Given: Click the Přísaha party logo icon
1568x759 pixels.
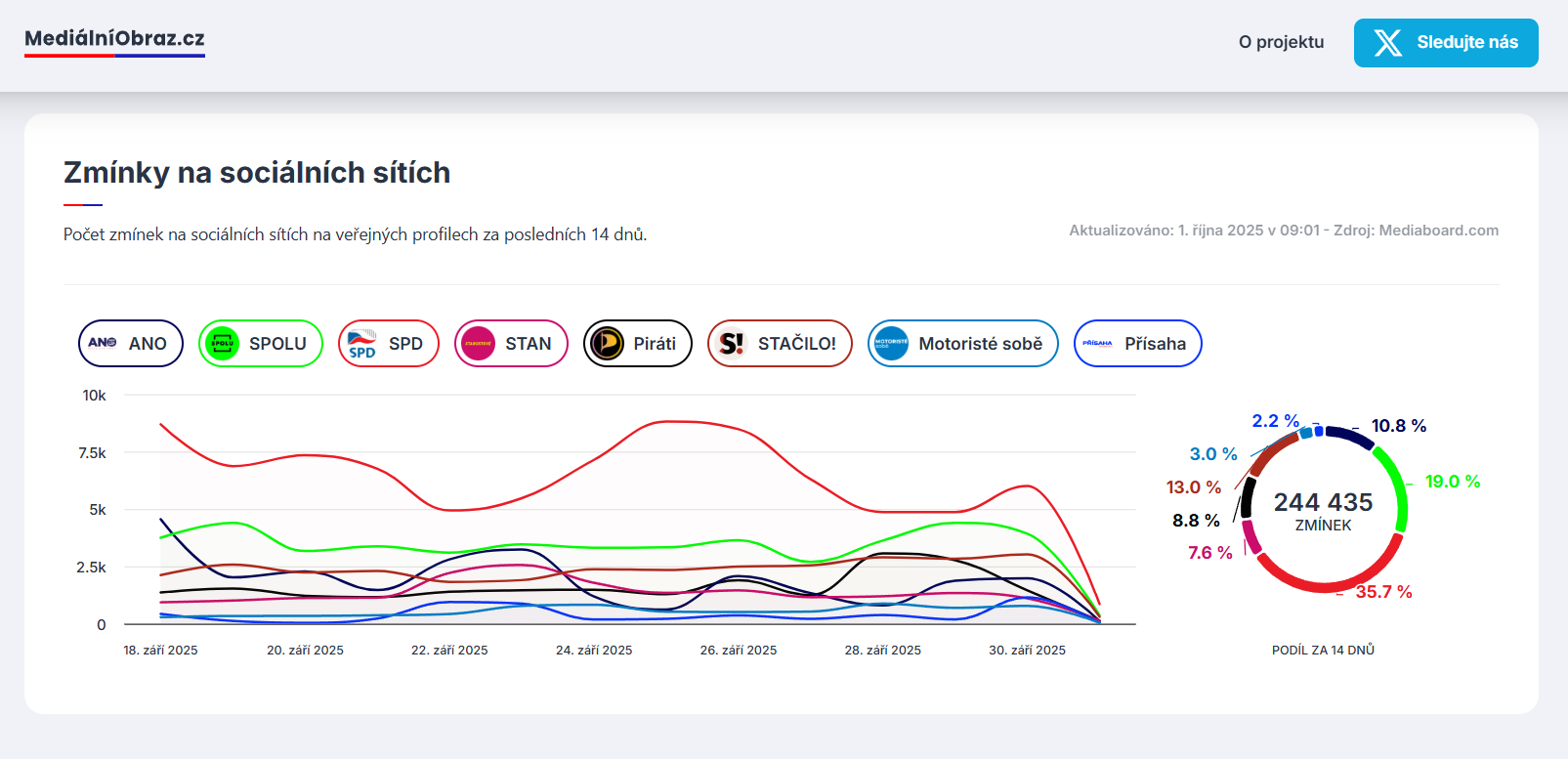Looking at the screenshot, I should 1098,344.
